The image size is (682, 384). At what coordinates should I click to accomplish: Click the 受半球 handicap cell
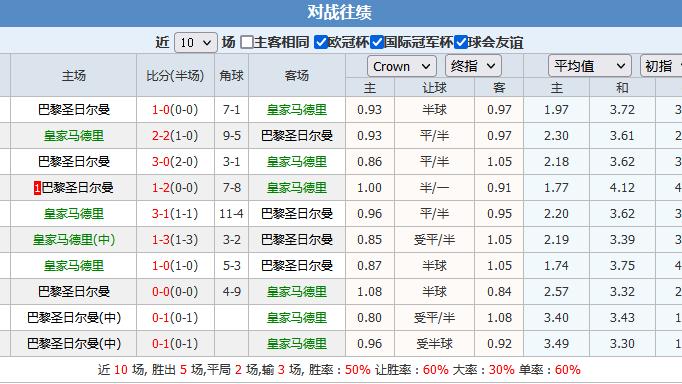click(434, 344)
